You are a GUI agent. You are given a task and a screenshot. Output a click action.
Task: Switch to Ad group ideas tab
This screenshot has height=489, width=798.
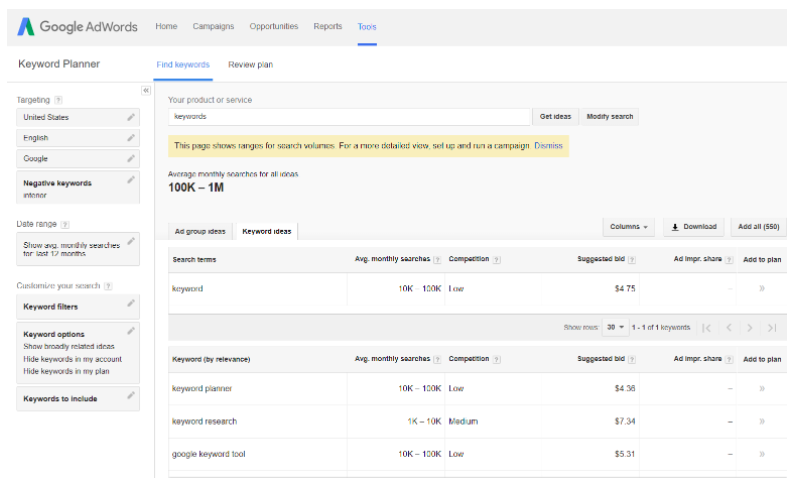(x=200, y=232)
